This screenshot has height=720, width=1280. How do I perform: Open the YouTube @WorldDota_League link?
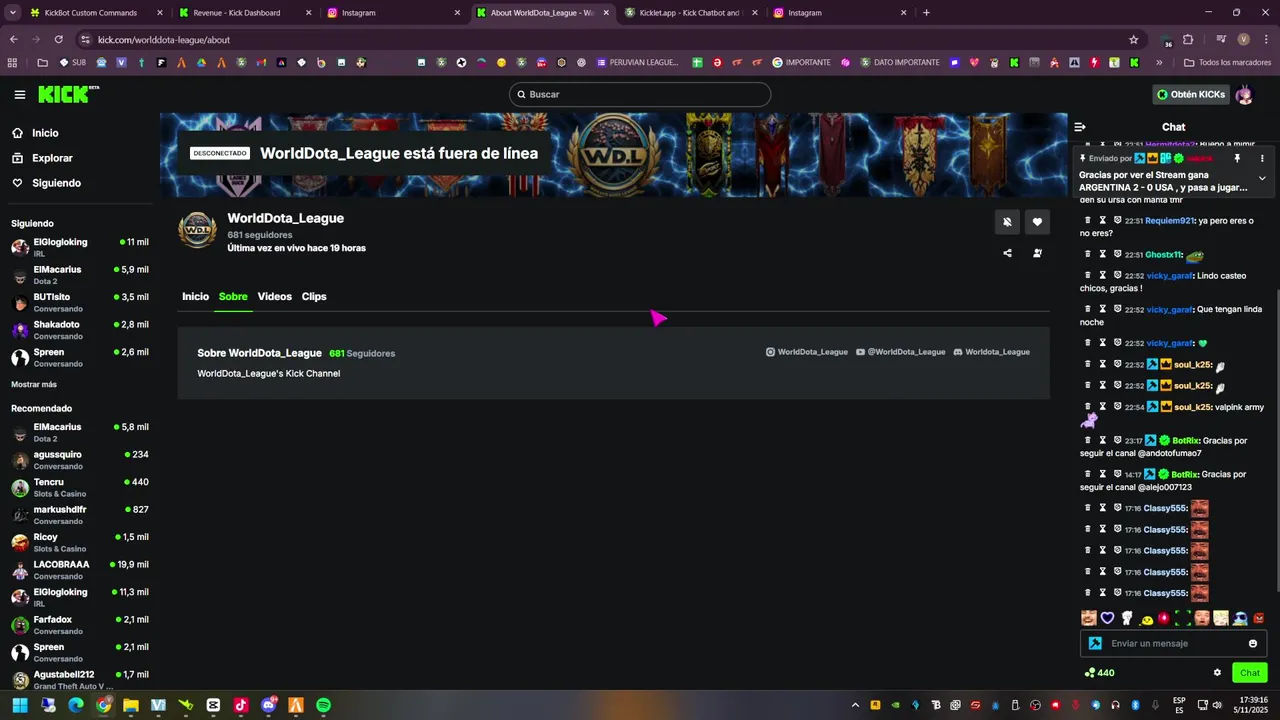(x=901, y=352)
